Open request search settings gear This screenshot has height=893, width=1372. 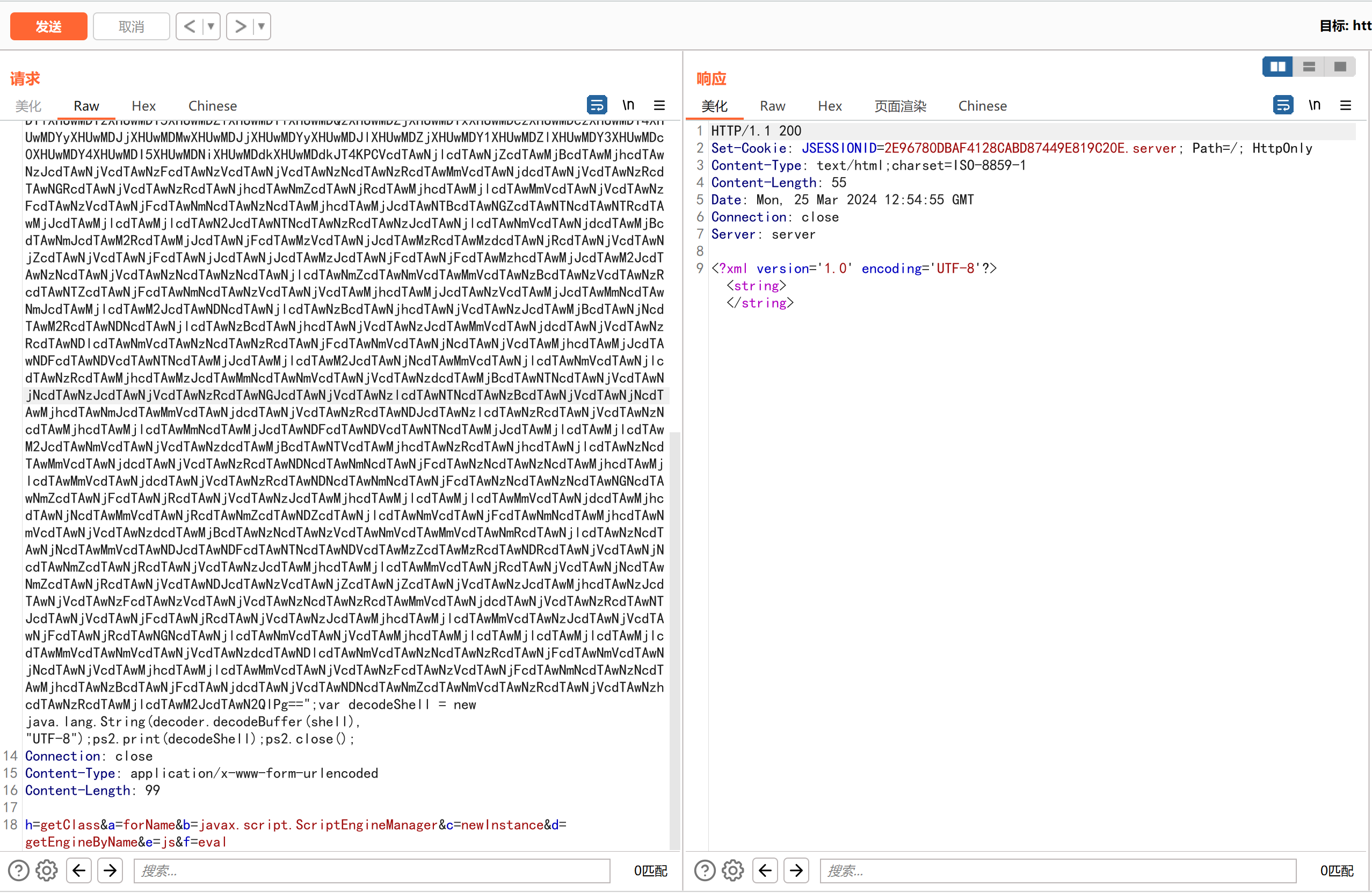pyautogui.click(x=47, y=870)
